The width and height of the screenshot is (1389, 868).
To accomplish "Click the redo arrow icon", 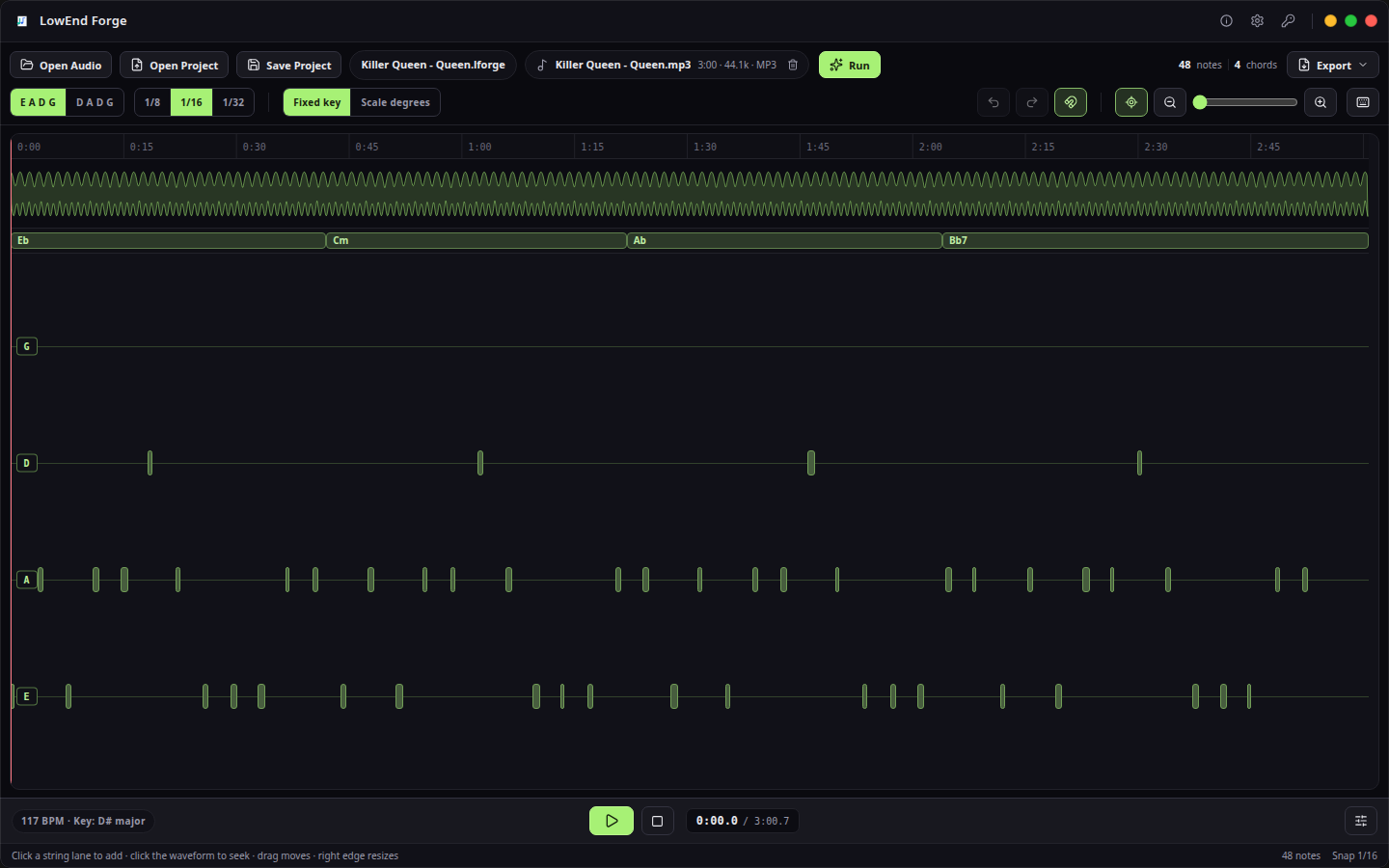I will click(x=1032, y=102).
